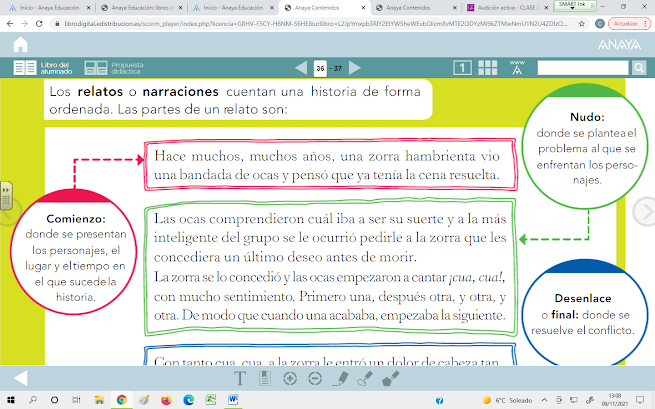Switch to Propuesta didáctica view
655x409 pixels.
coord(114,68)
